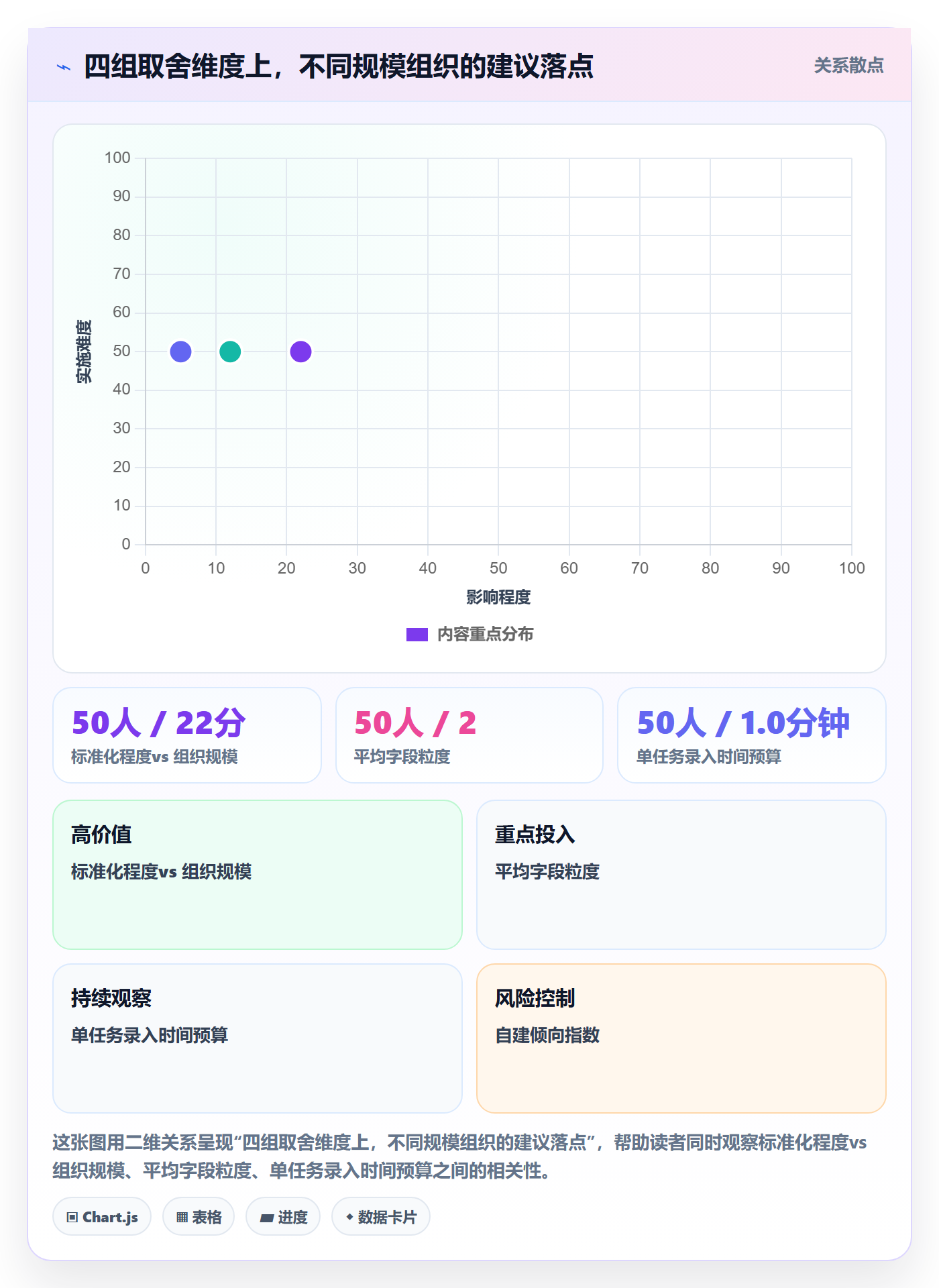Open the 50人 / 1.0分钟 stat card
939x1288 pixels.
[x=752, y=735]
